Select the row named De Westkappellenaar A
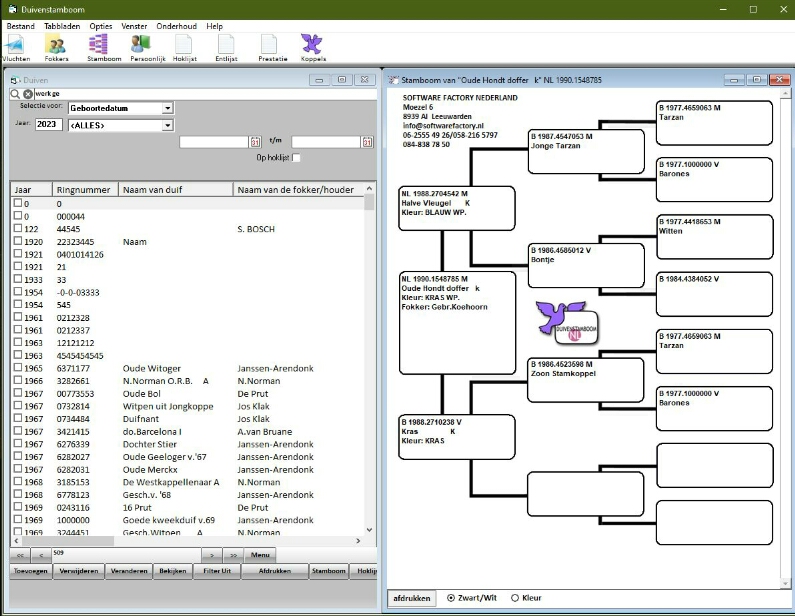 tap(187, 482)
